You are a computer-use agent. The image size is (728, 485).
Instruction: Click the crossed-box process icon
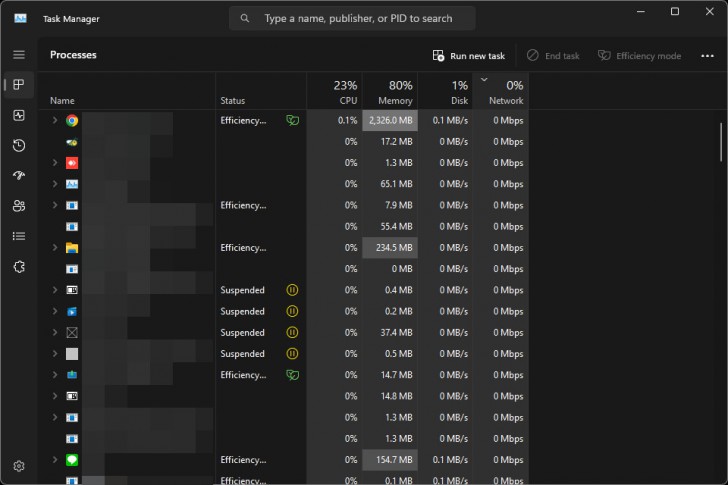click(x=72, y=333)
